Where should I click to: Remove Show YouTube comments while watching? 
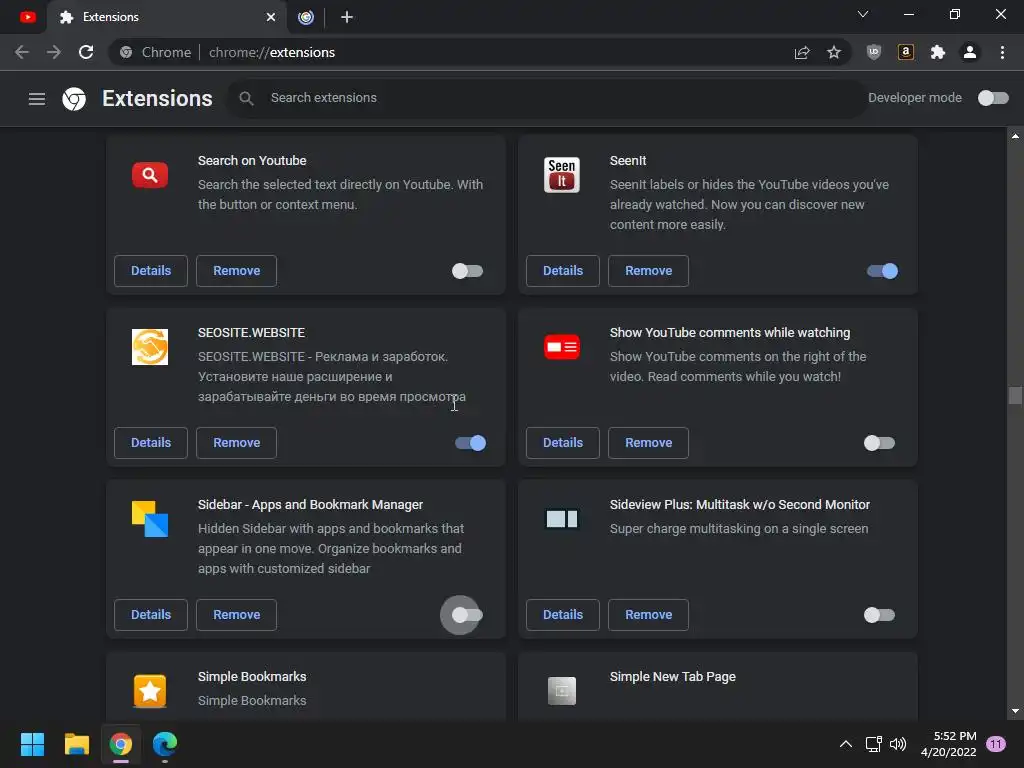(x=648, y=443)
